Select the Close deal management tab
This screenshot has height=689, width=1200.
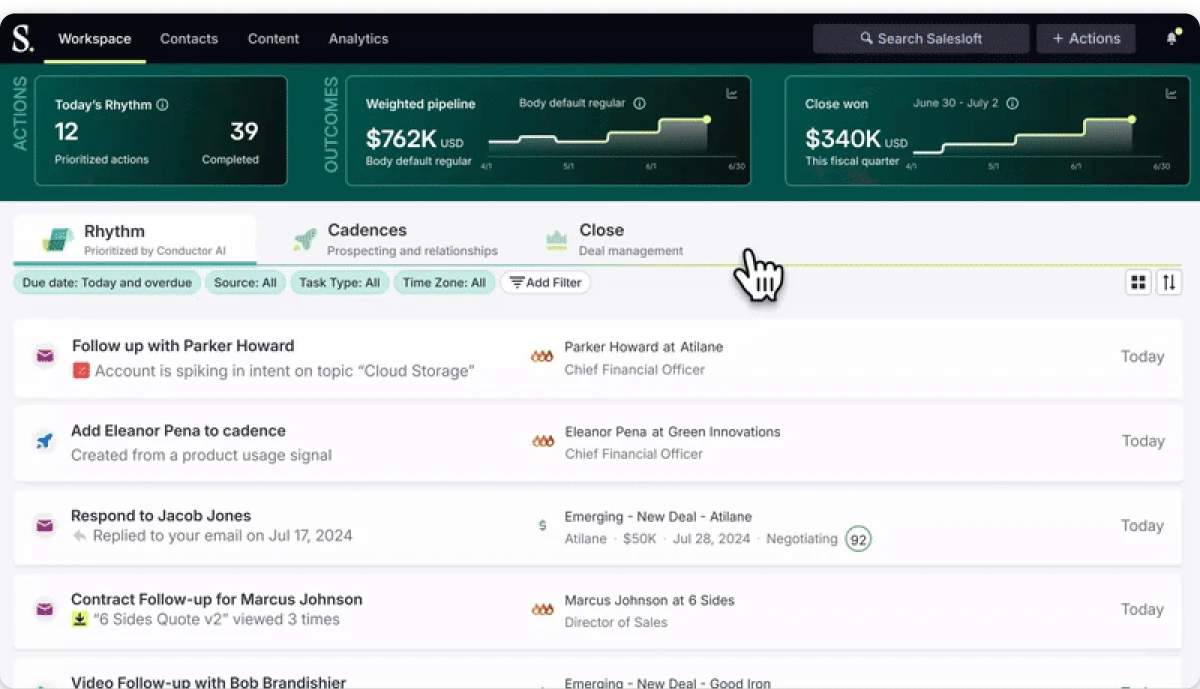(615, 240)
